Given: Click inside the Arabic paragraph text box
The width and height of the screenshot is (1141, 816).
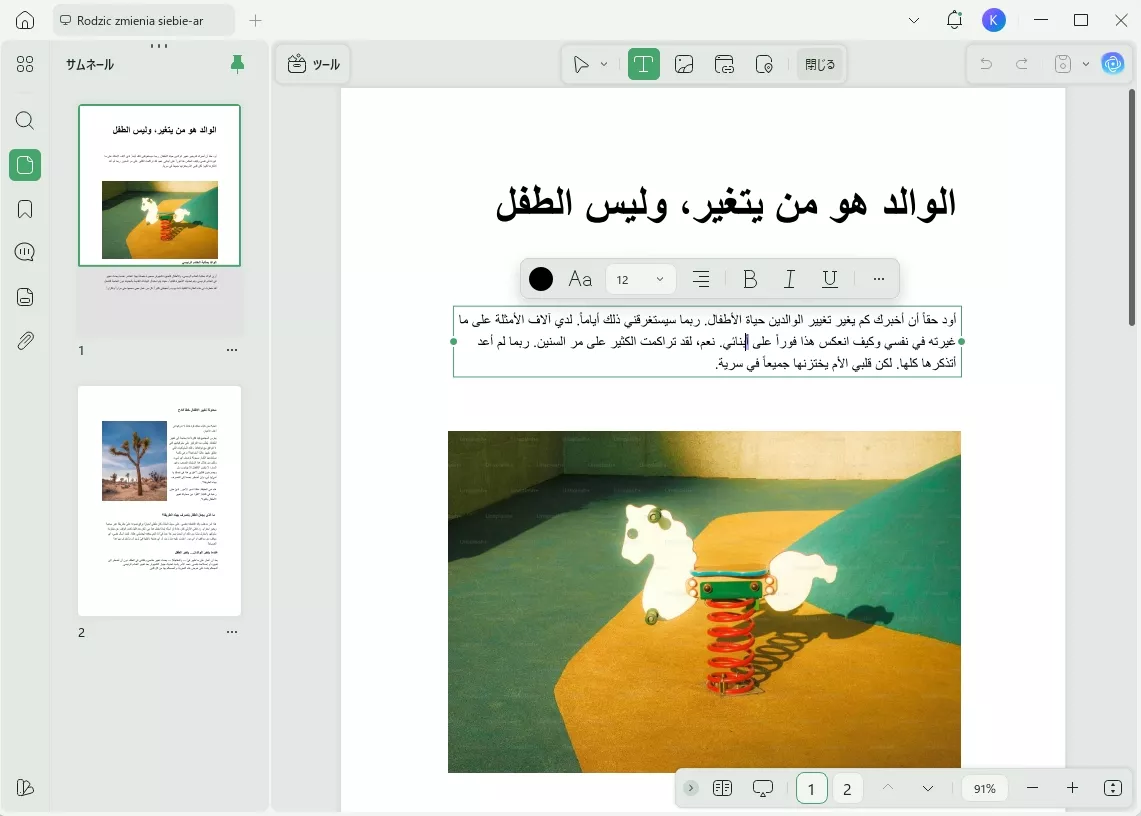Looking at the screenshot, I should click(x=707, y=341).
